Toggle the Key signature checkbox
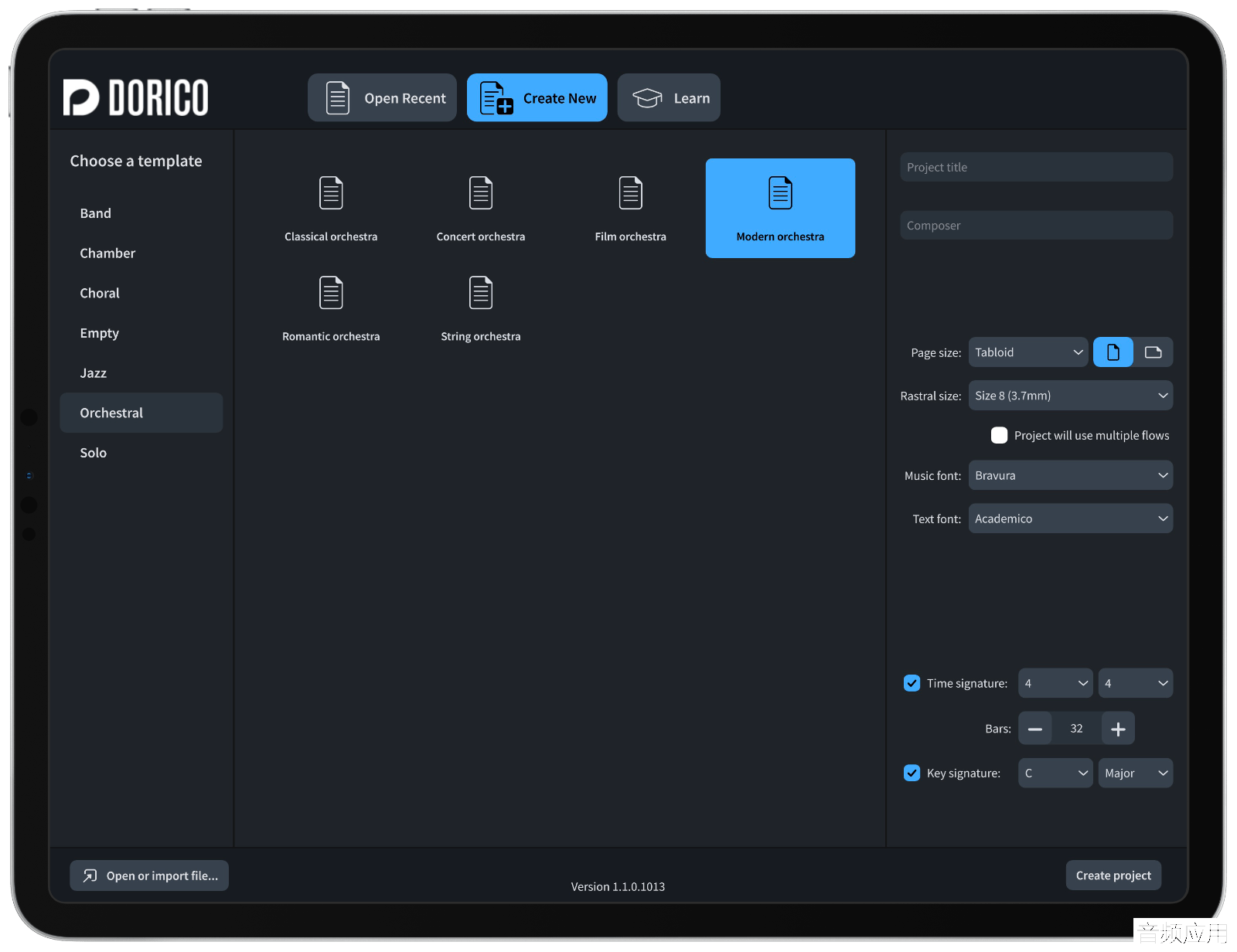The width and height of the screenshot is (1237, 952). pos(912,773)
